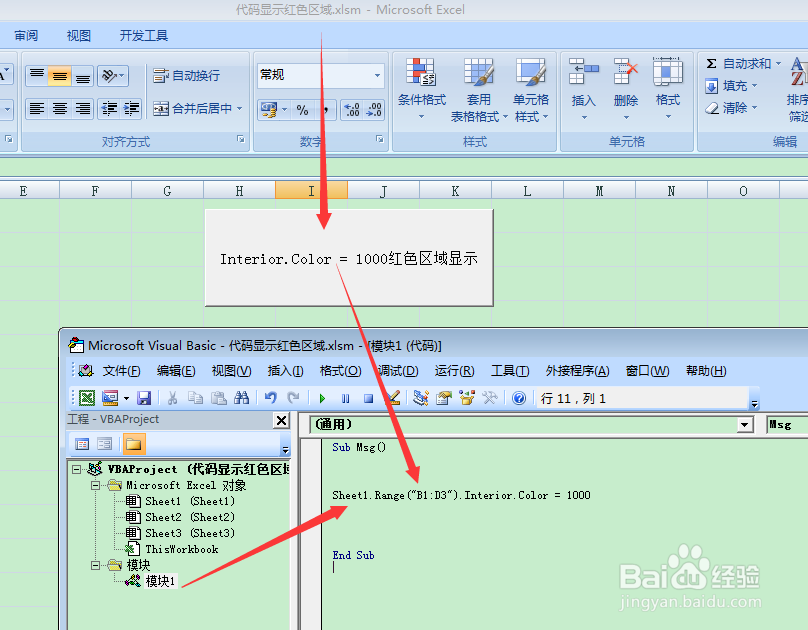The width and height of the screenshot is (808, 630).
Task: Open the 调试 menu in the VBA editor
Action: pyautogui.click(x=398, y=370)
